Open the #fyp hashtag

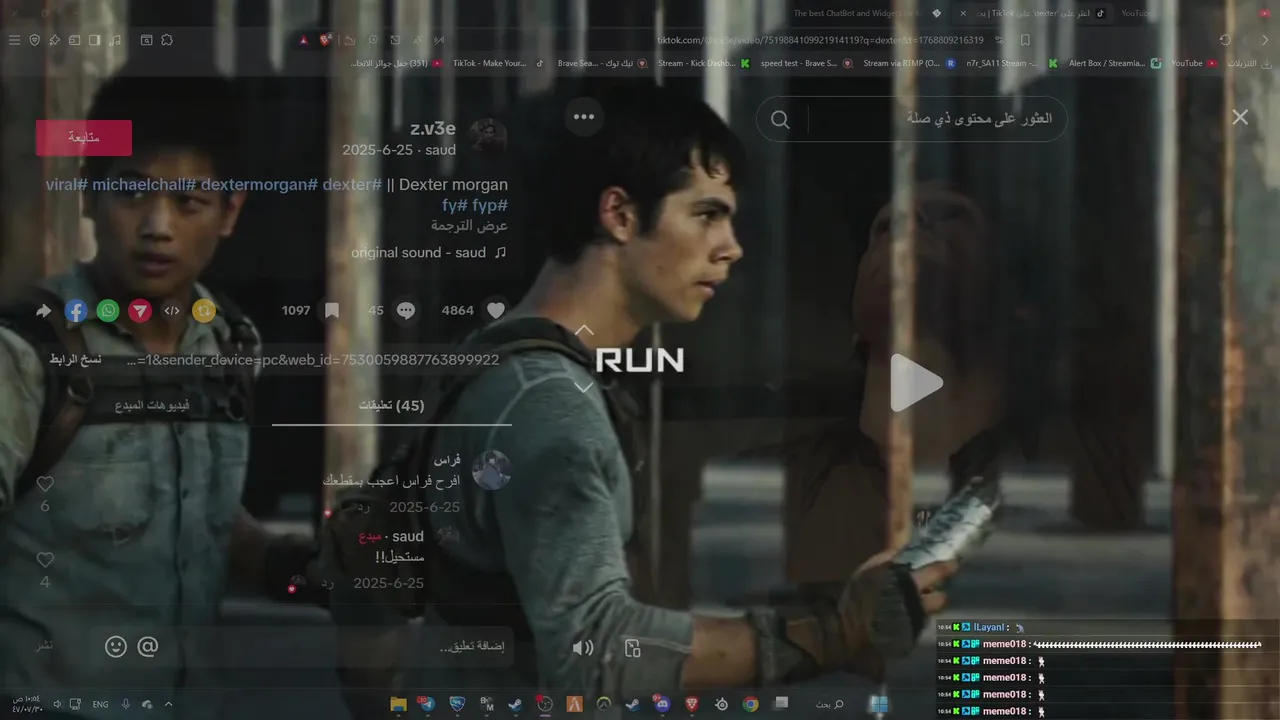(x=490, y=205)
